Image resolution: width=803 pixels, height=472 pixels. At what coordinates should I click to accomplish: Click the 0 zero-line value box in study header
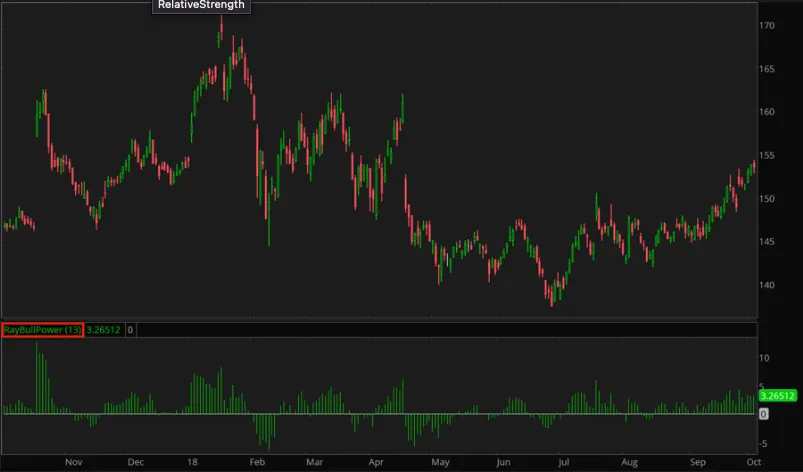130,330
